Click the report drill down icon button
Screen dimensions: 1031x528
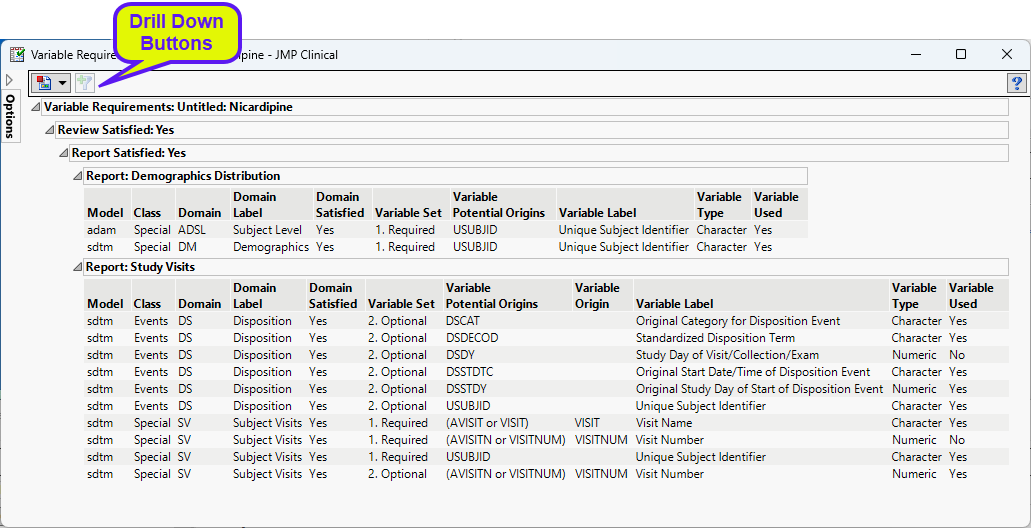point(44,83)
